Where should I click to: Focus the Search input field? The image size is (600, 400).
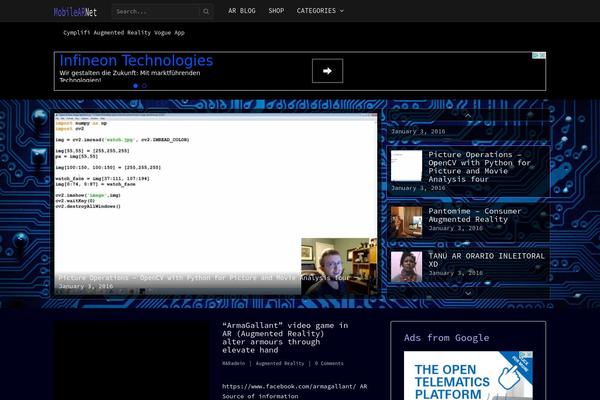click(156, 11)
